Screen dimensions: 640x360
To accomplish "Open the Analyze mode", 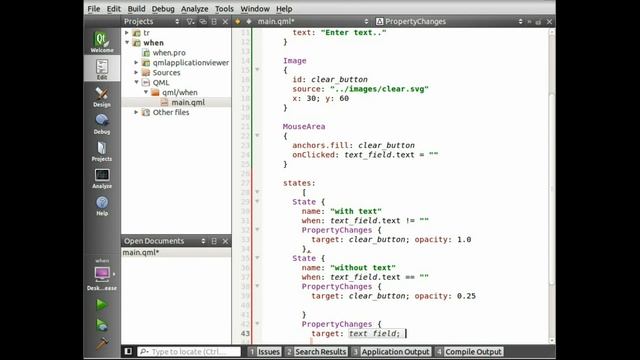I will [102, 178].
